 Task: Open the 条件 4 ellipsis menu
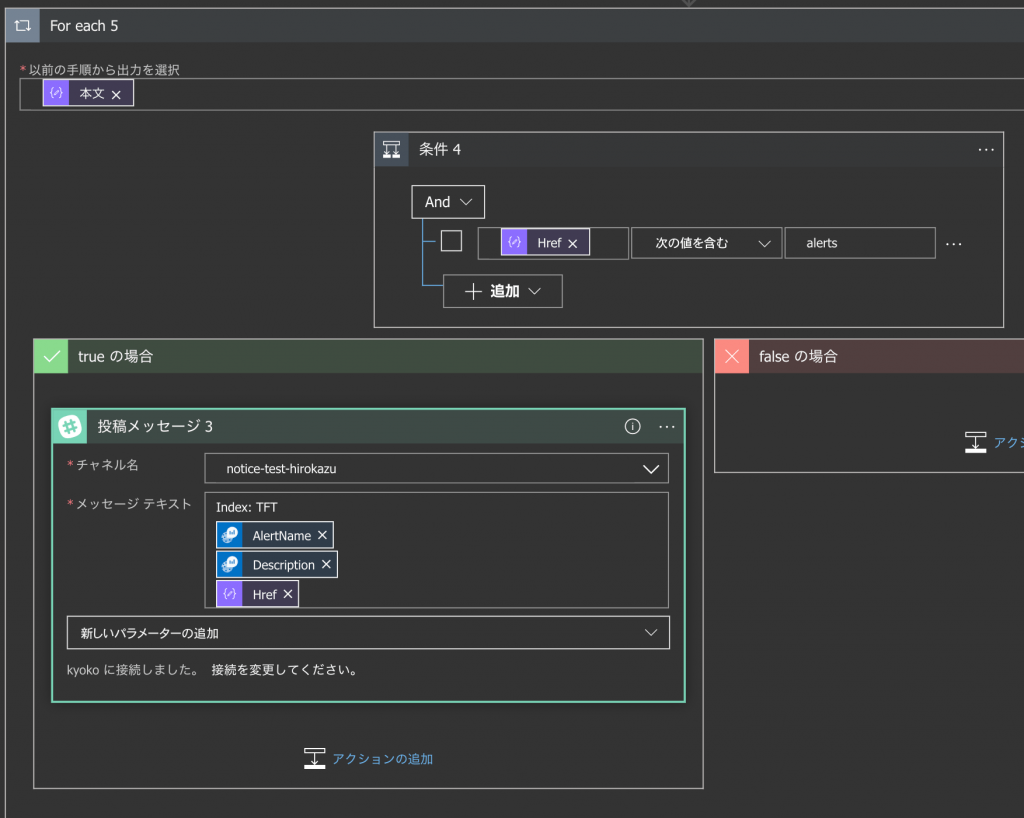(x=986, y=149)
